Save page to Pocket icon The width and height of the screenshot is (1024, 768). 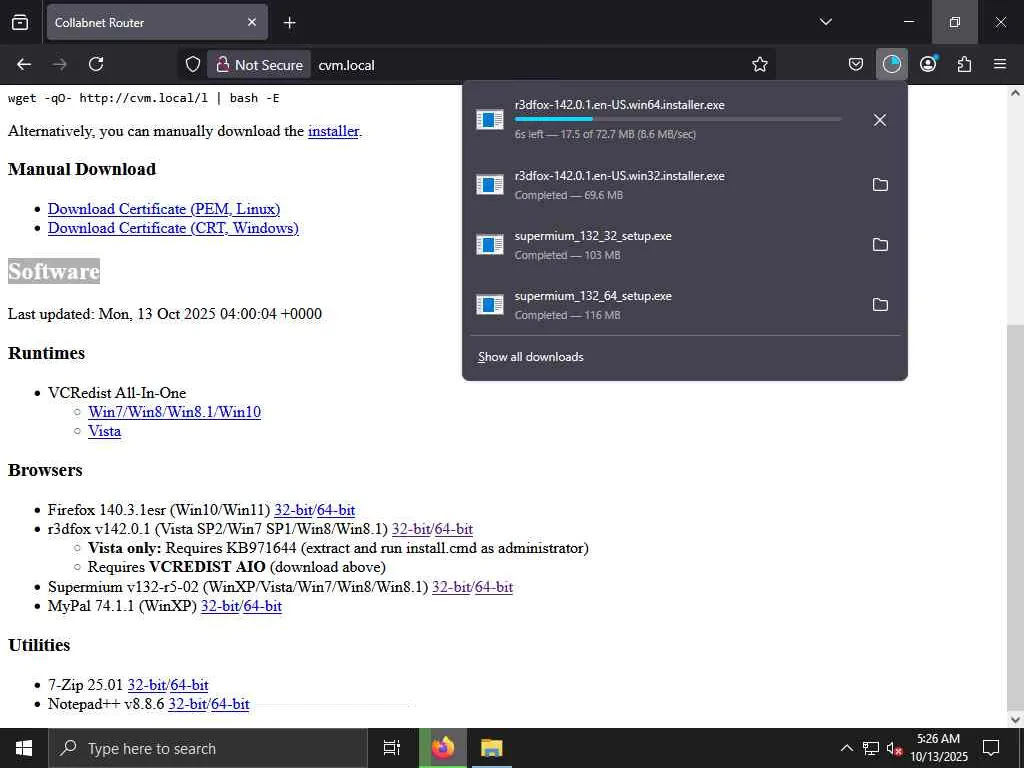point(856,65)
